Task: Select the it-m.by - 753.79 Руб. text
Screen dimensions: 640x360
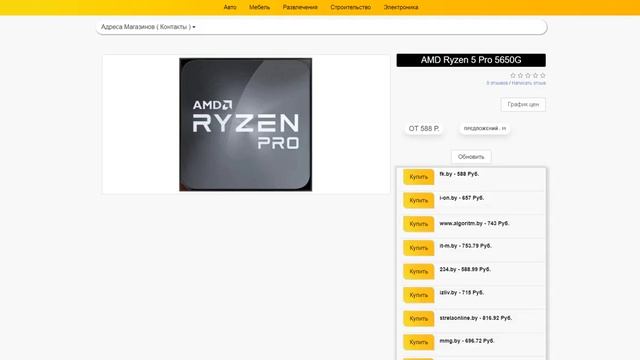Action: (x=465, y=246)
